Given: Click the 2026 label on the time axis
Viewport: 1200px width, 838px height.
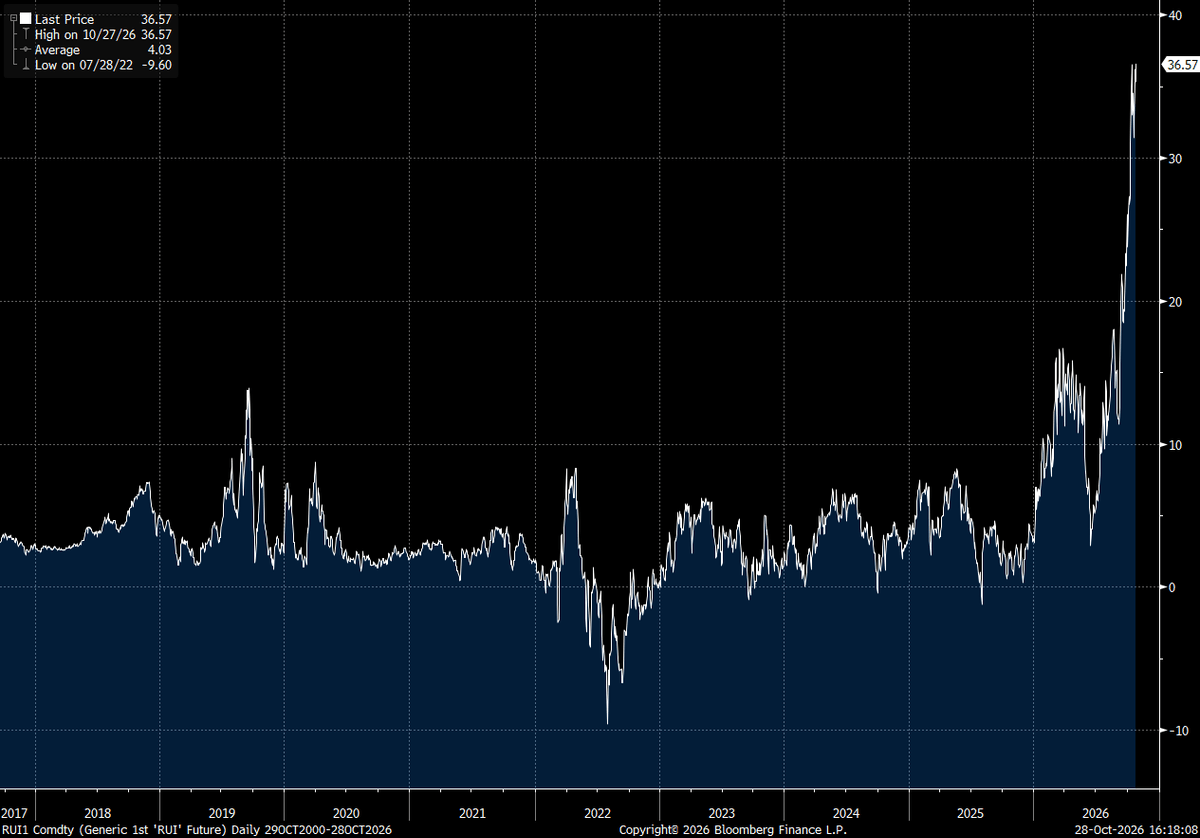Looking at the screenshot, I should [x=1096, y=813].
